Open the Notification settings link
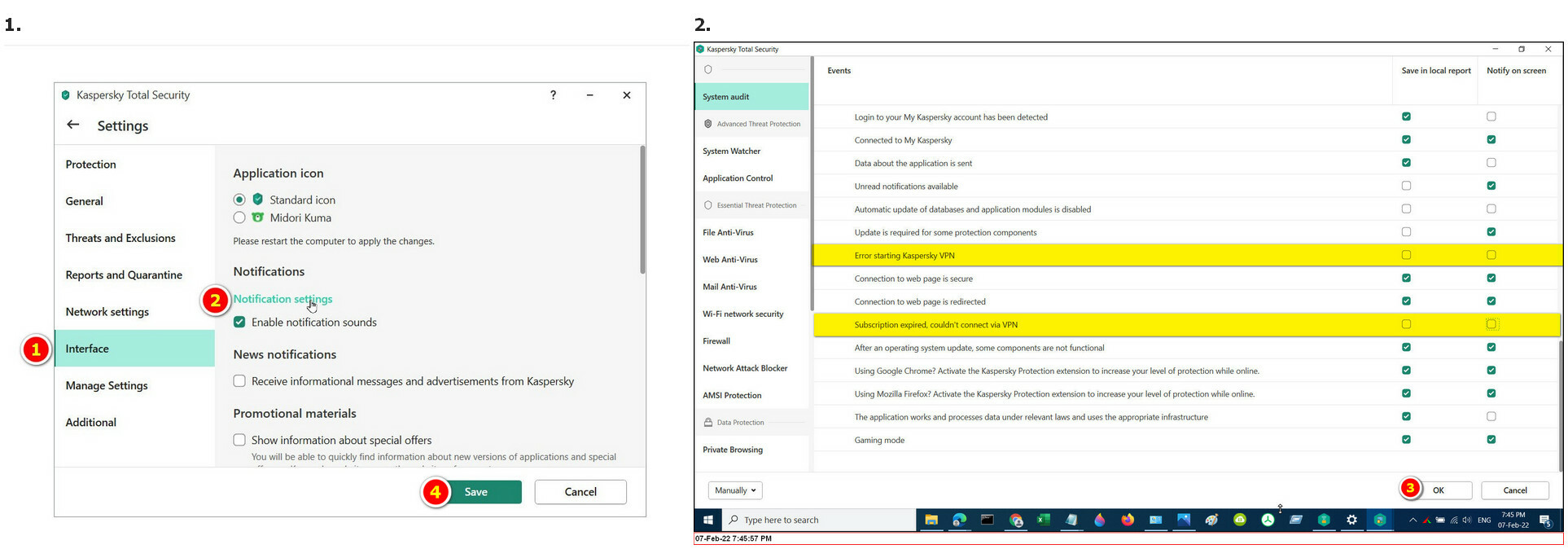The height and width of the screenshot is (549, 1568). point(283,299)
